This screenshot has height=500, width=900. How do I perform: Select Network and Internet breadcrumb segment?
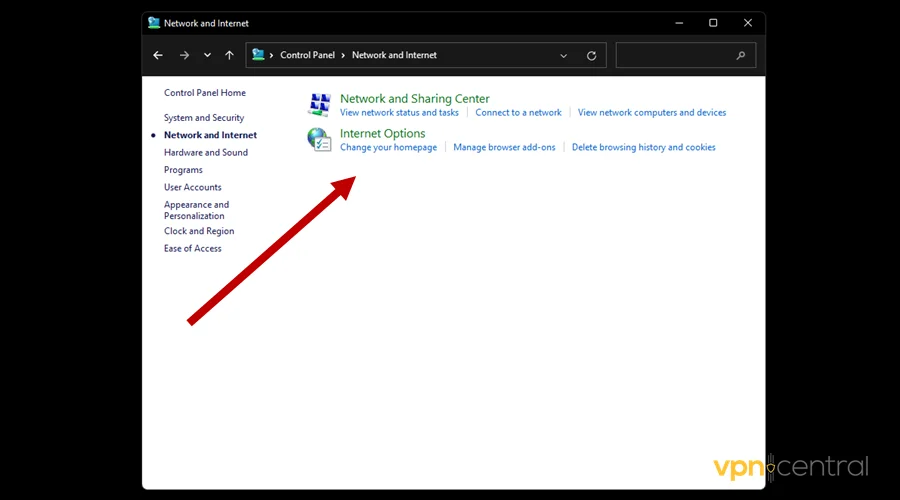pos(394,55)
